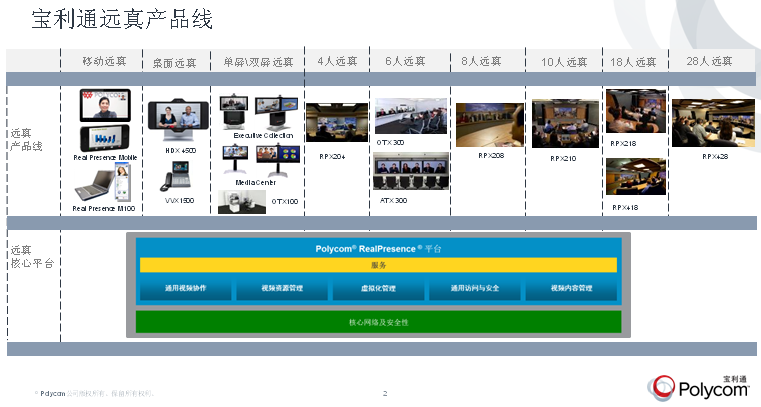Screen dimensions: 761x407
Task: Click the OTX100 label
Action: [284, 201]
